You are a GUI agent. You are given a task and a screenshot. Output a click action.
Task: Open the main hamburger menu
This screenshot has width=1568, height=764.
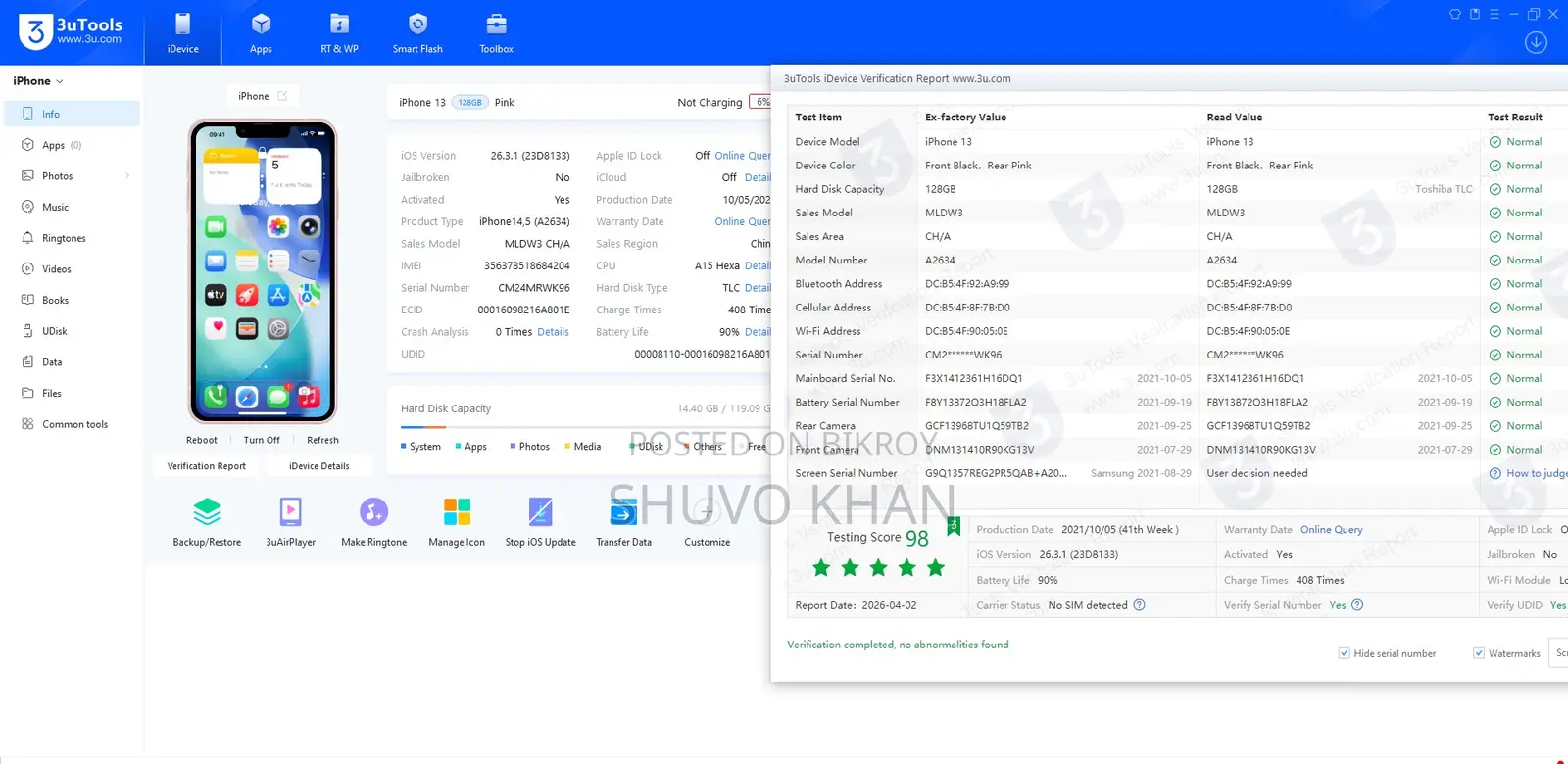tap(1494, 14)
